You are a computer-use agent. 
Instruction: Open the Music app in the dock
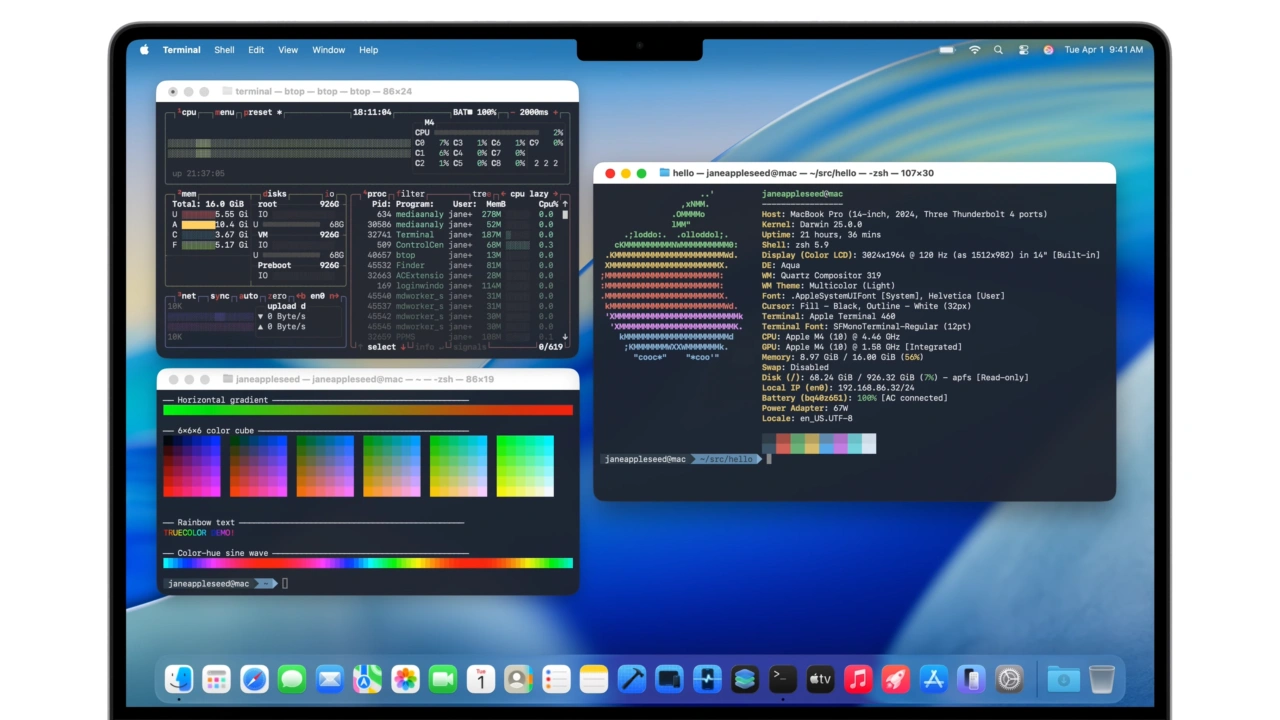857,680
